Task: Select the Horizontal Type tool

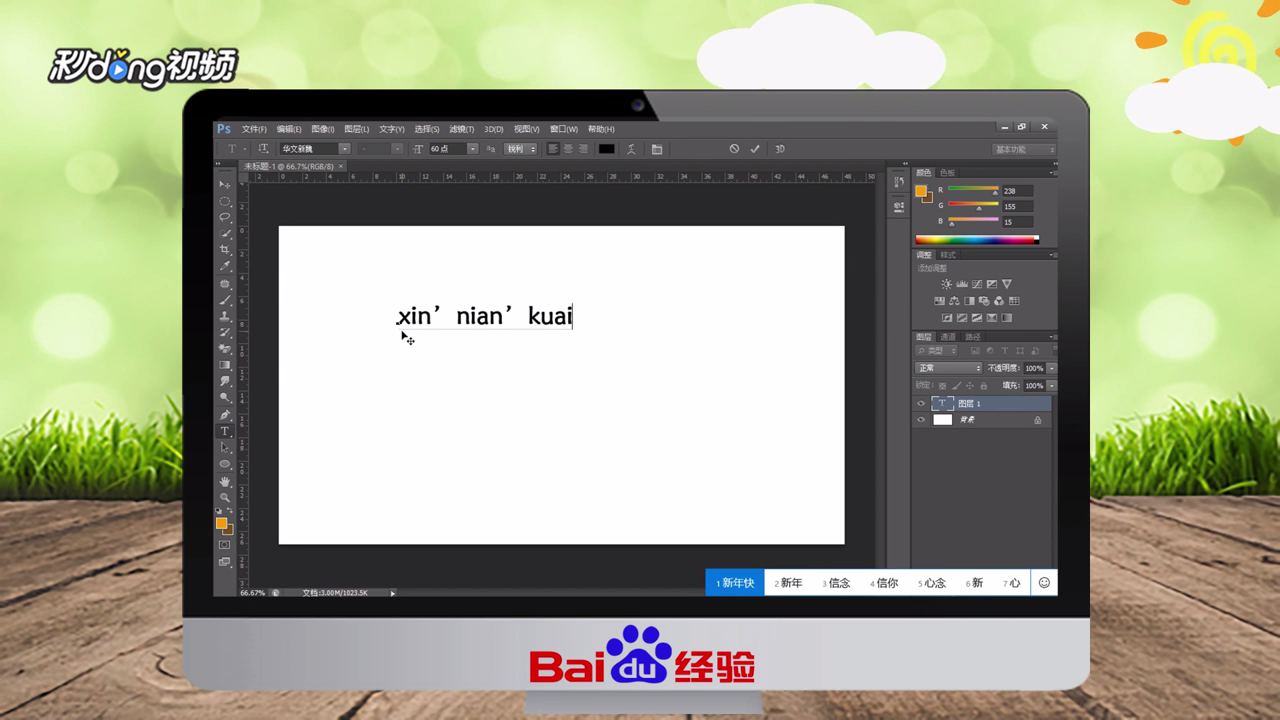Action: tap(225, 431)
